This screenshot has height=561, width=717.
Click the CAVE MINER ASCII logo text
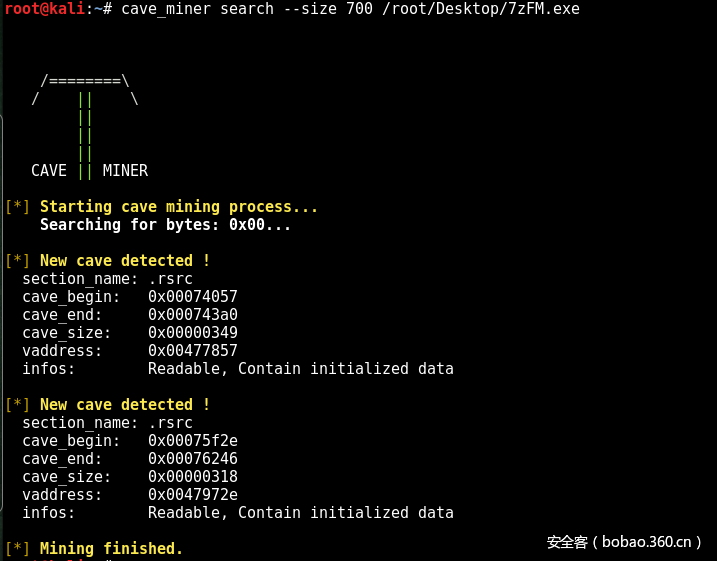[x=89, y=170]
